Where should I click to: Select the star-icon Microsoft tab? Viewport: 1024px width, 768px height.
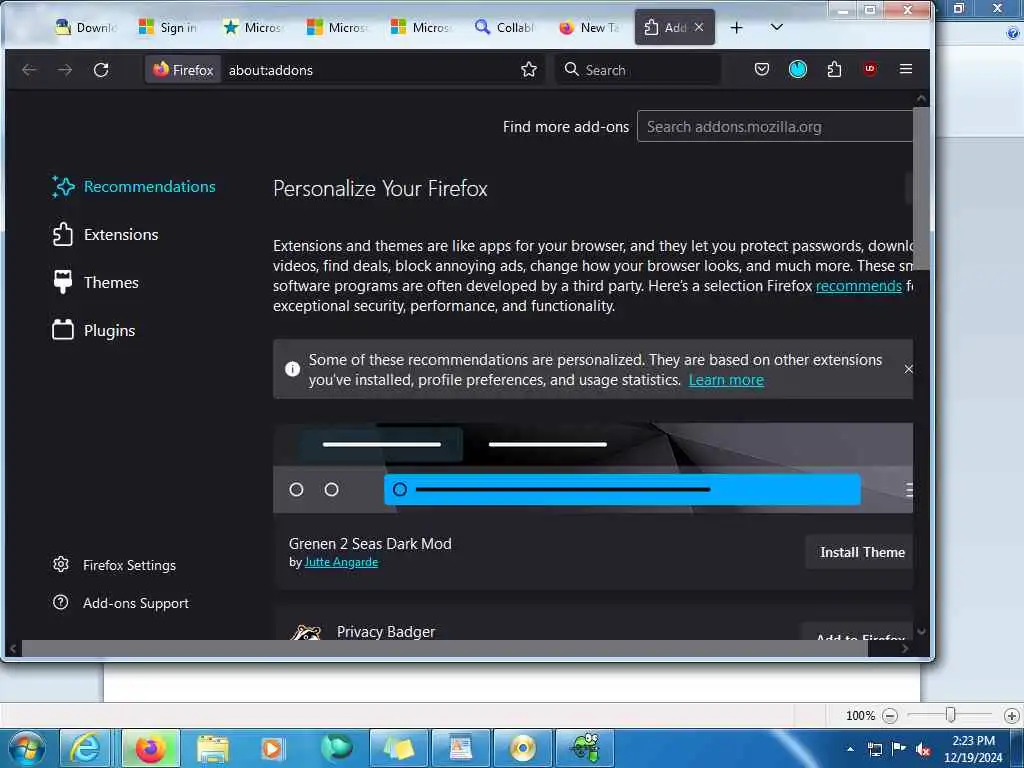(x=252, y=27)
